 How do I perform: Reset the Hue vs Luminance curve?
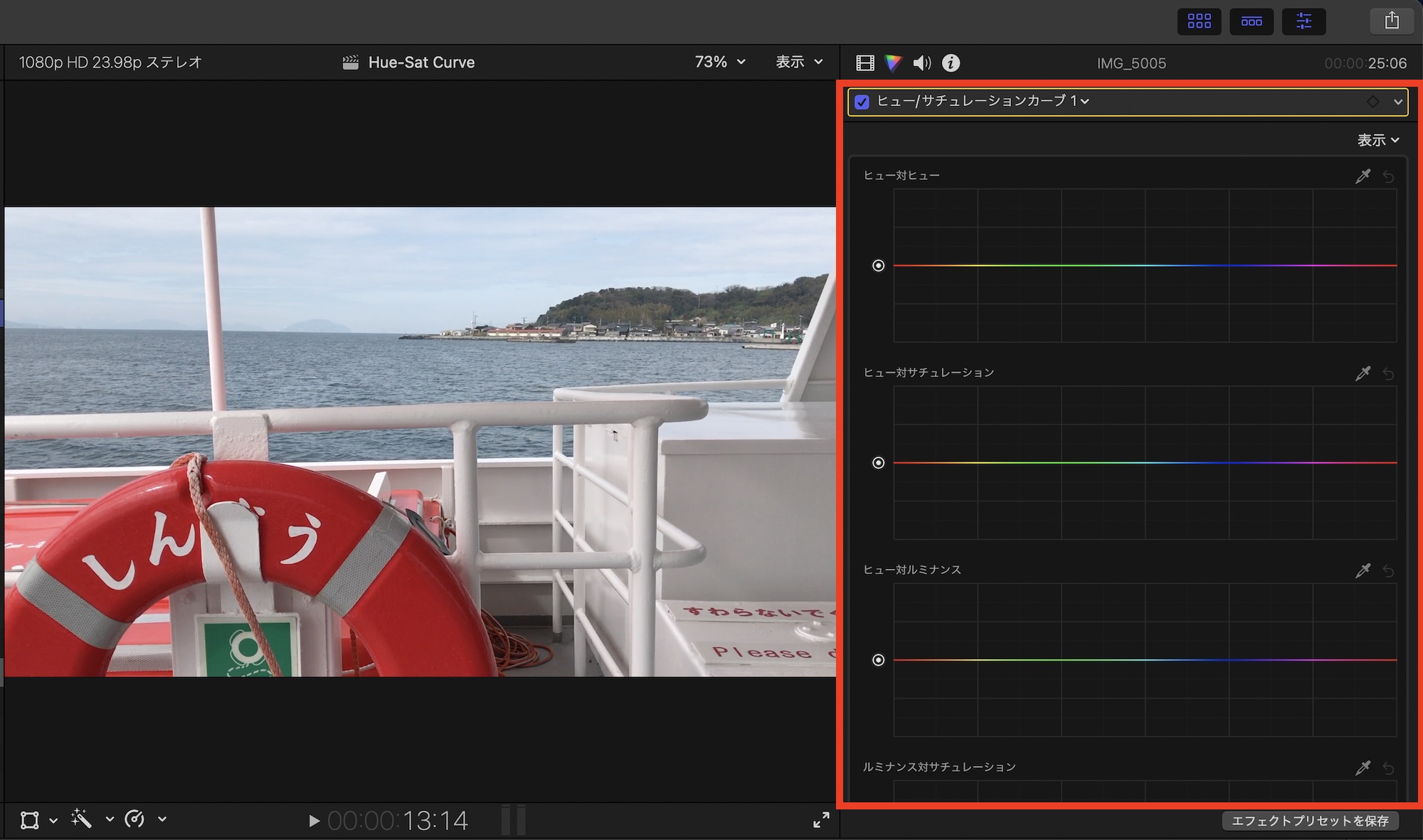1388,571
